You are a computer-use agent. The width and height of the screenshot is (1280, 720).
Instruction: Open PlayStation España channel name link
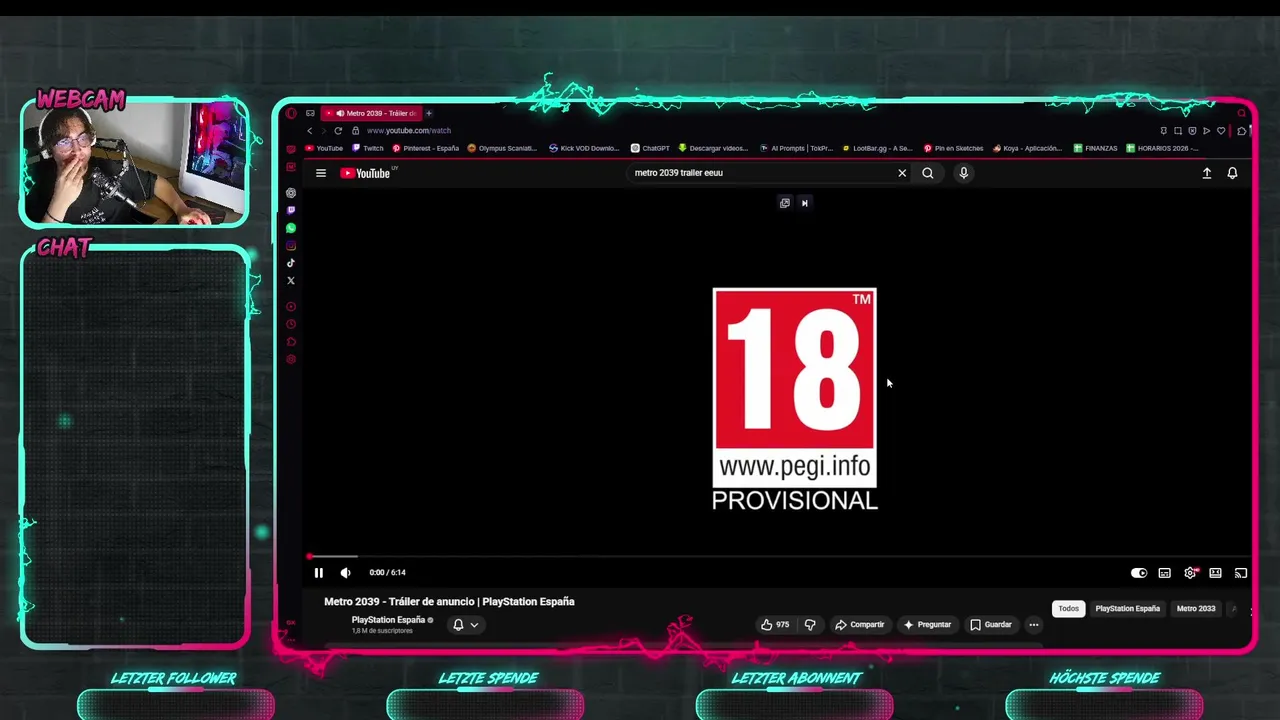pyautogui.click(x=388, y=620)
